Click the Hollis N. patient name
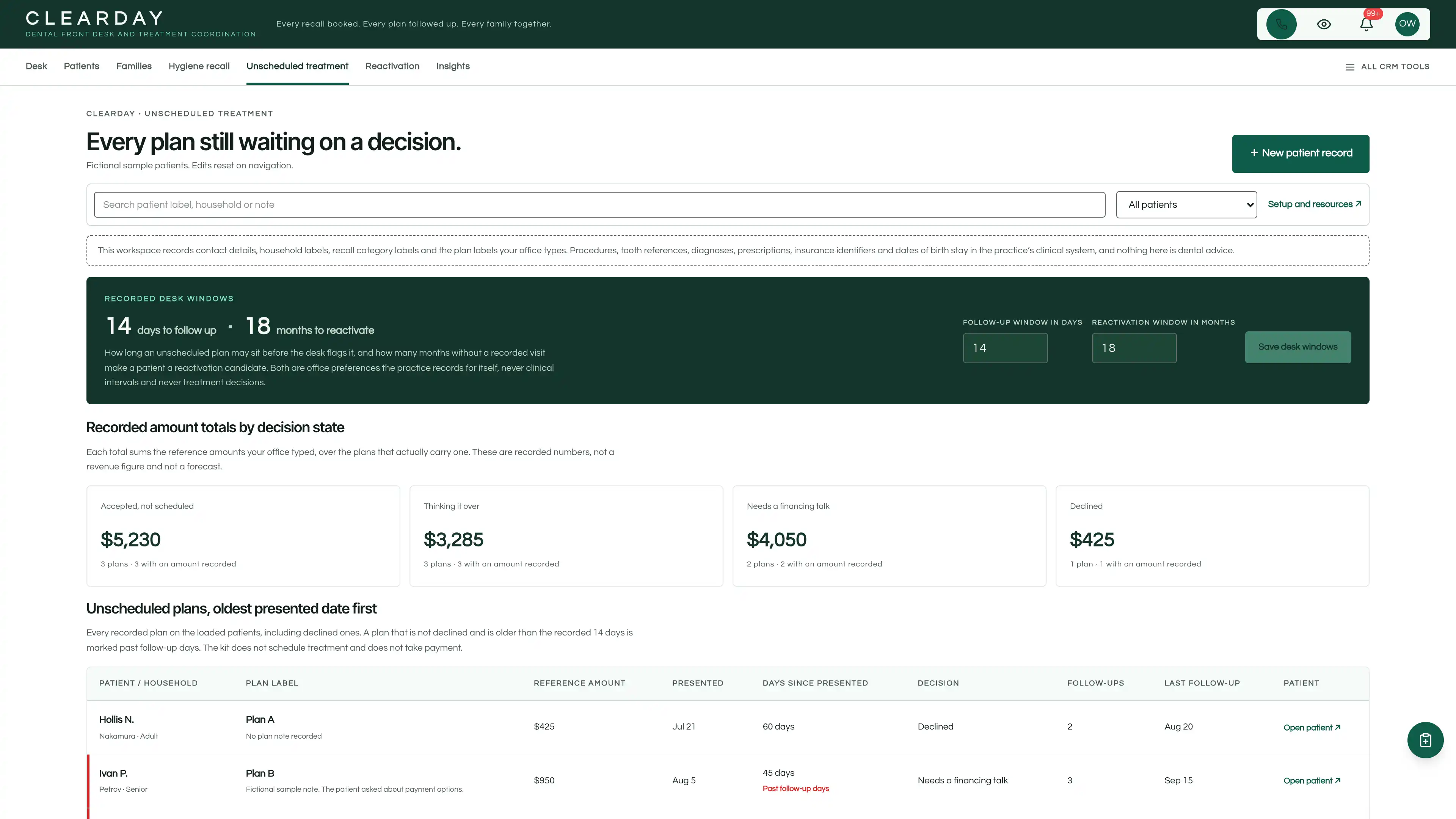 click(x=116, y=720)
